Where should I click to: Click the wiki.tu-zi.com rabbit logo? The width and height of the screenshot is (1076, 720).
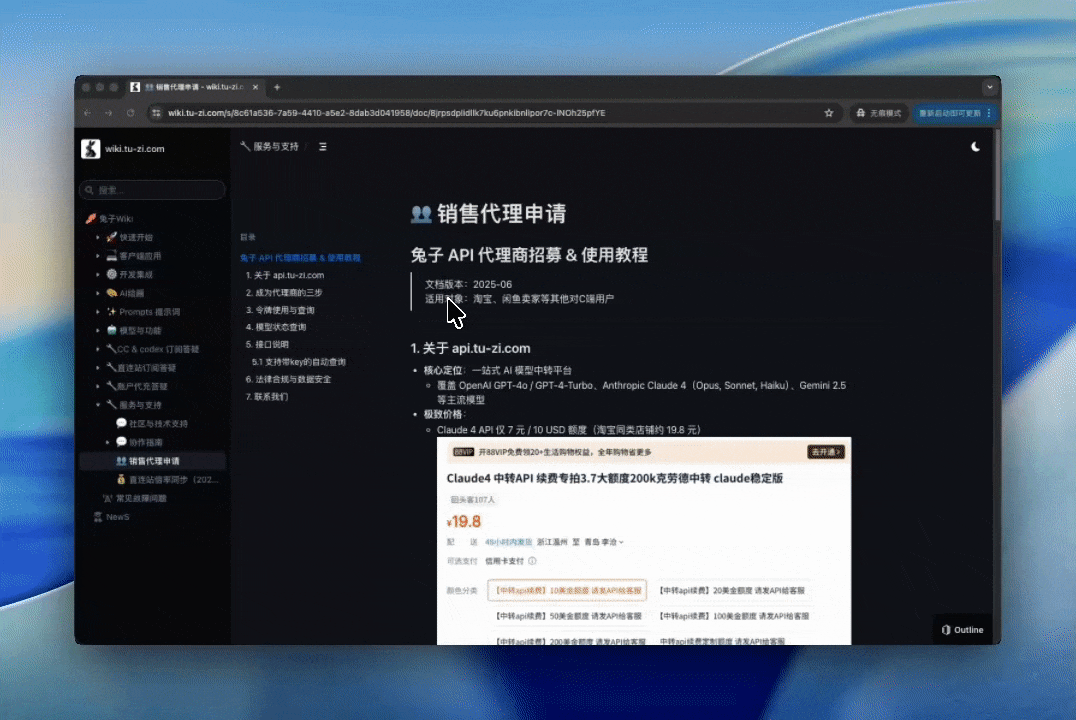coord(90,148)
